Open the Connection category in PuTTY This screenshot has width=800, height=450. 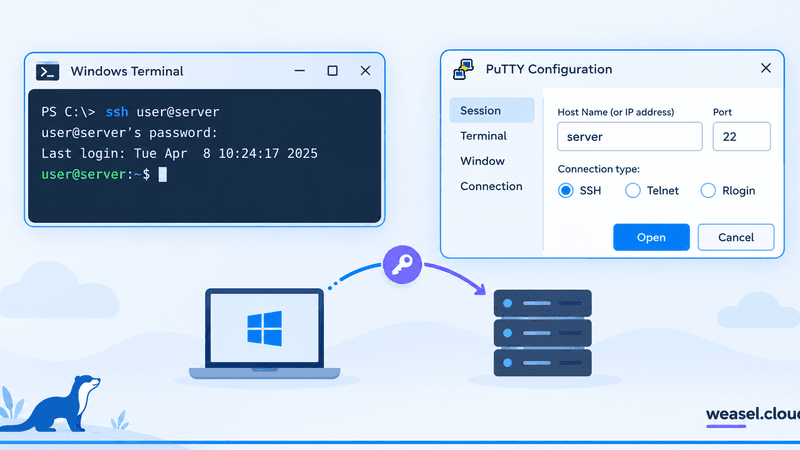pyautogui.click(x=491, y=186)
